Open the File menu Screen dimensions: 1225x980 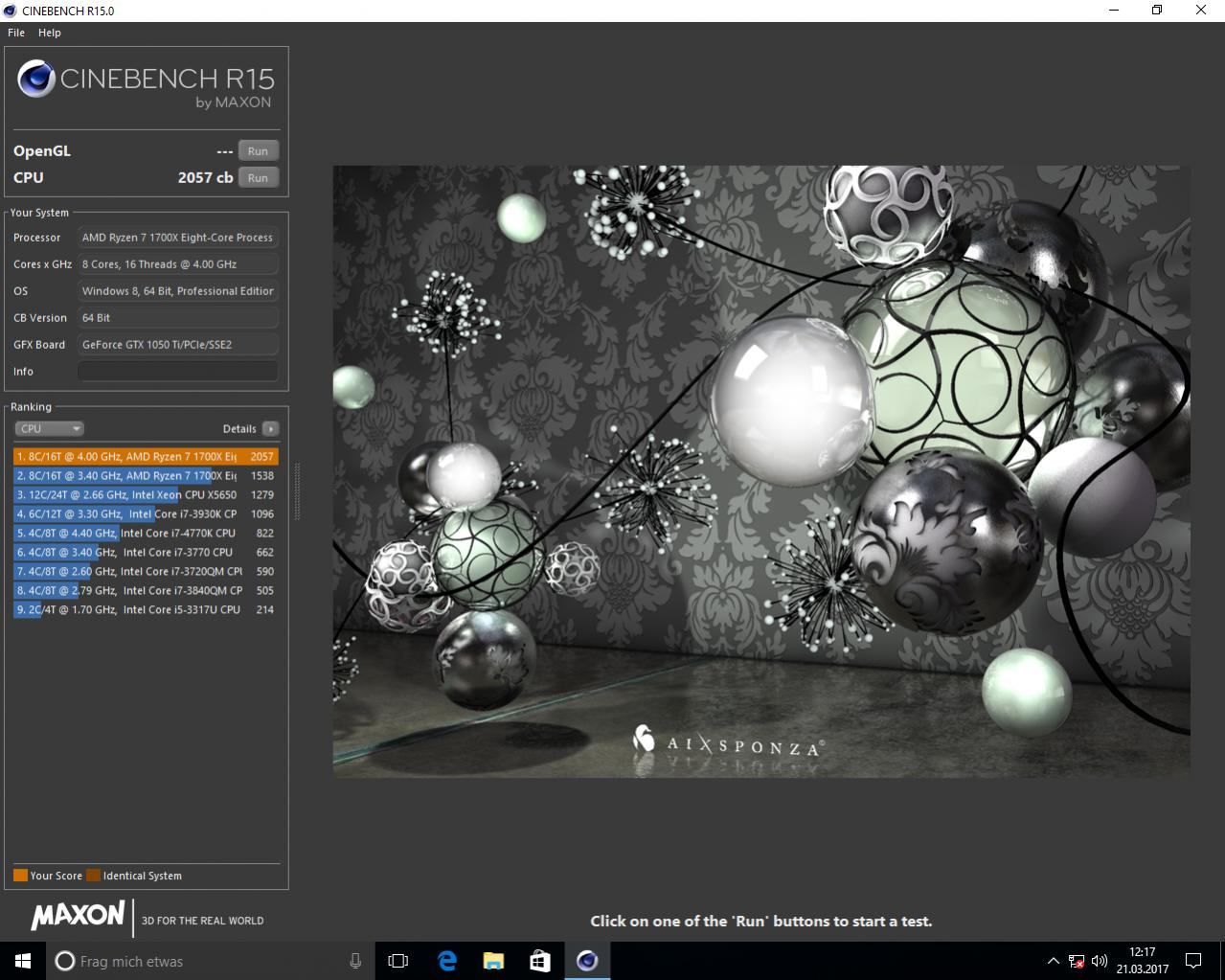15,33
